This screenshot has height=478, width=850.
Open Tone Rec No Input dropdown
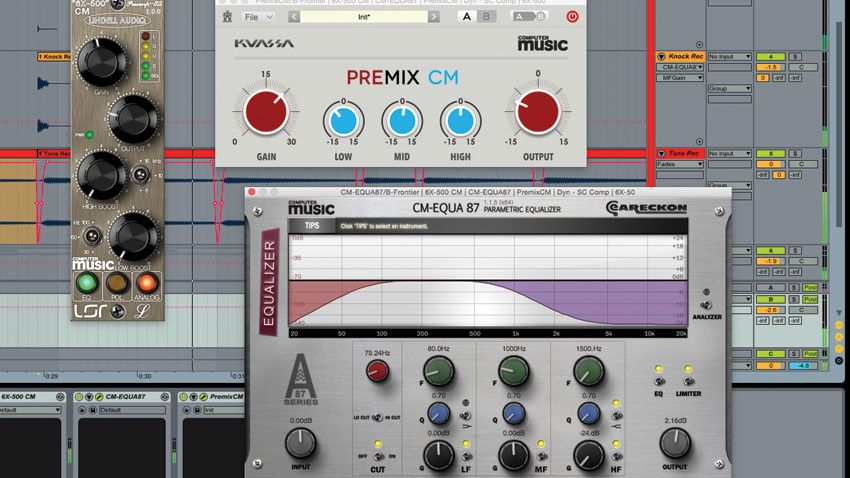tap(730, 154)
